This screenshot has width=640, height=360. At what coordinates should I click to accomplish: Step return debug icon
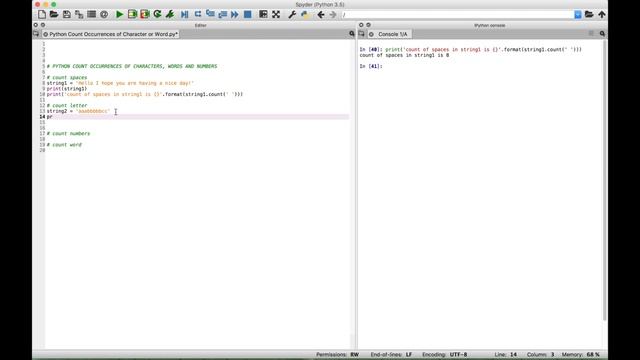222,14
